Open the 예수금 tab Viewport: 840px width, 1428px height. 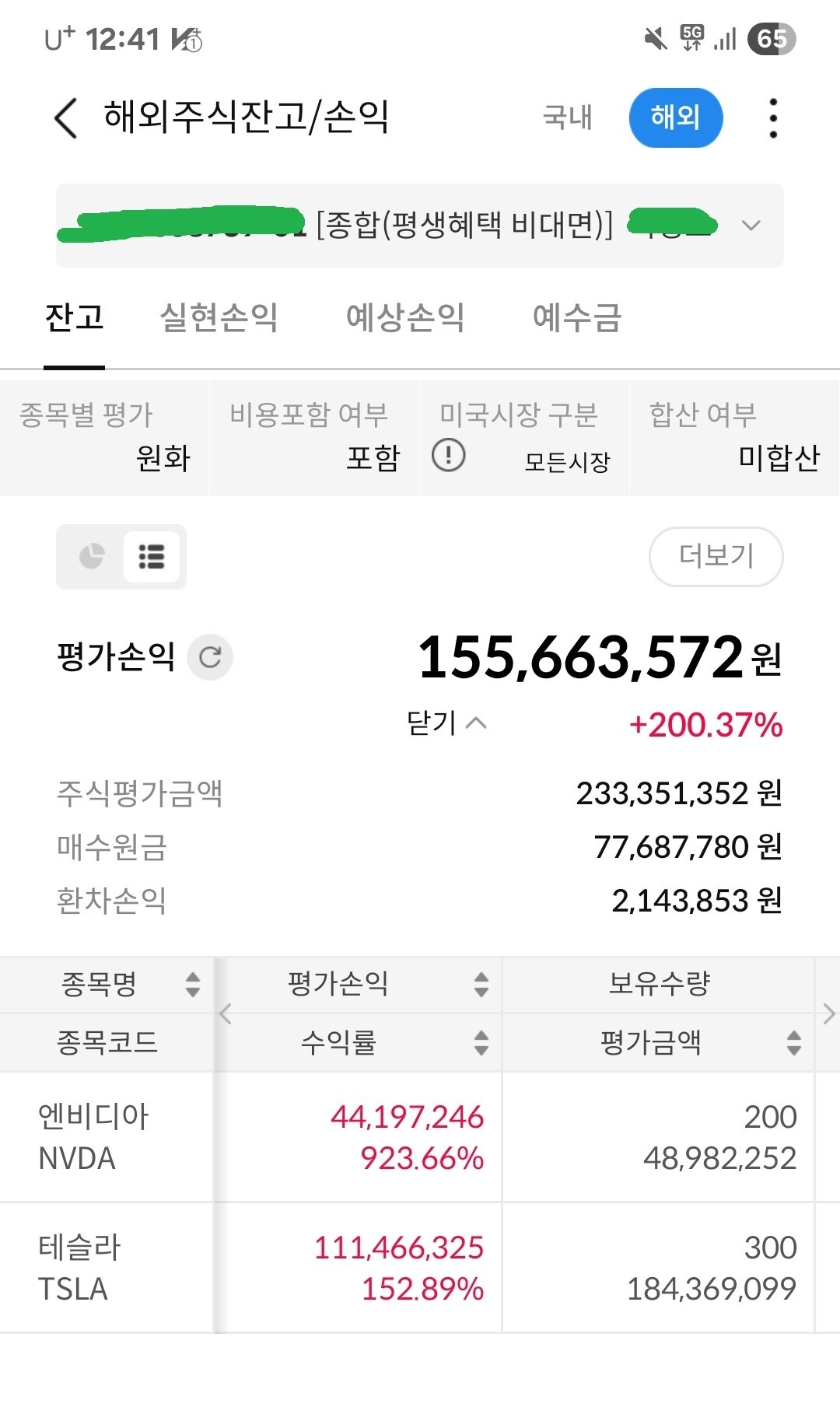(x=576, y=317)
